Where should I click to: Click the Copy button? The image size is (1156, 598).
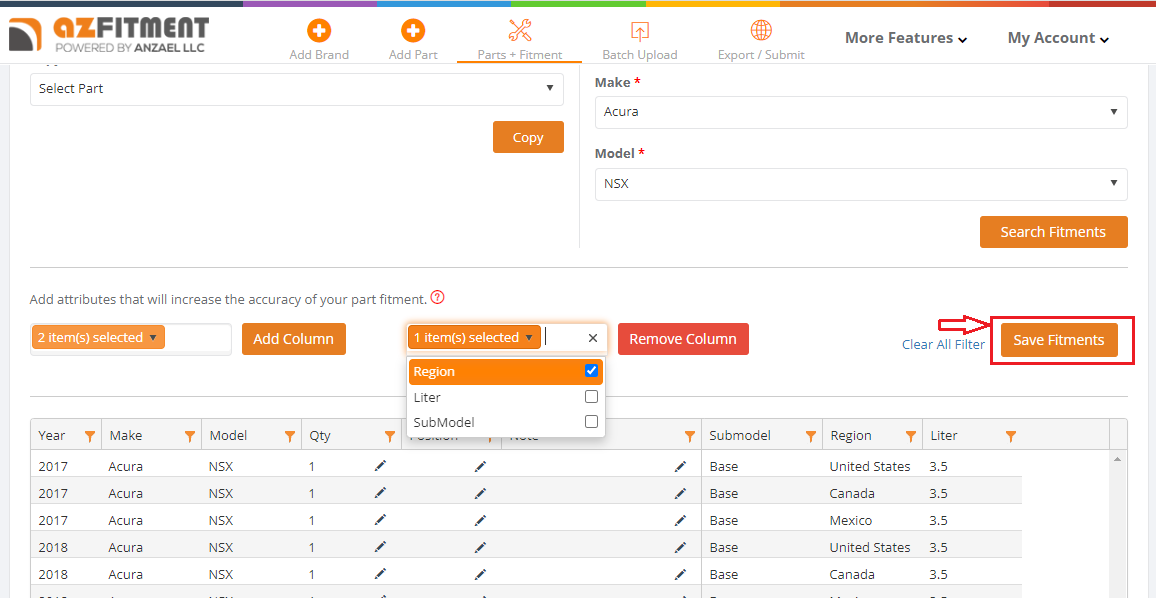tap(528, 137)
